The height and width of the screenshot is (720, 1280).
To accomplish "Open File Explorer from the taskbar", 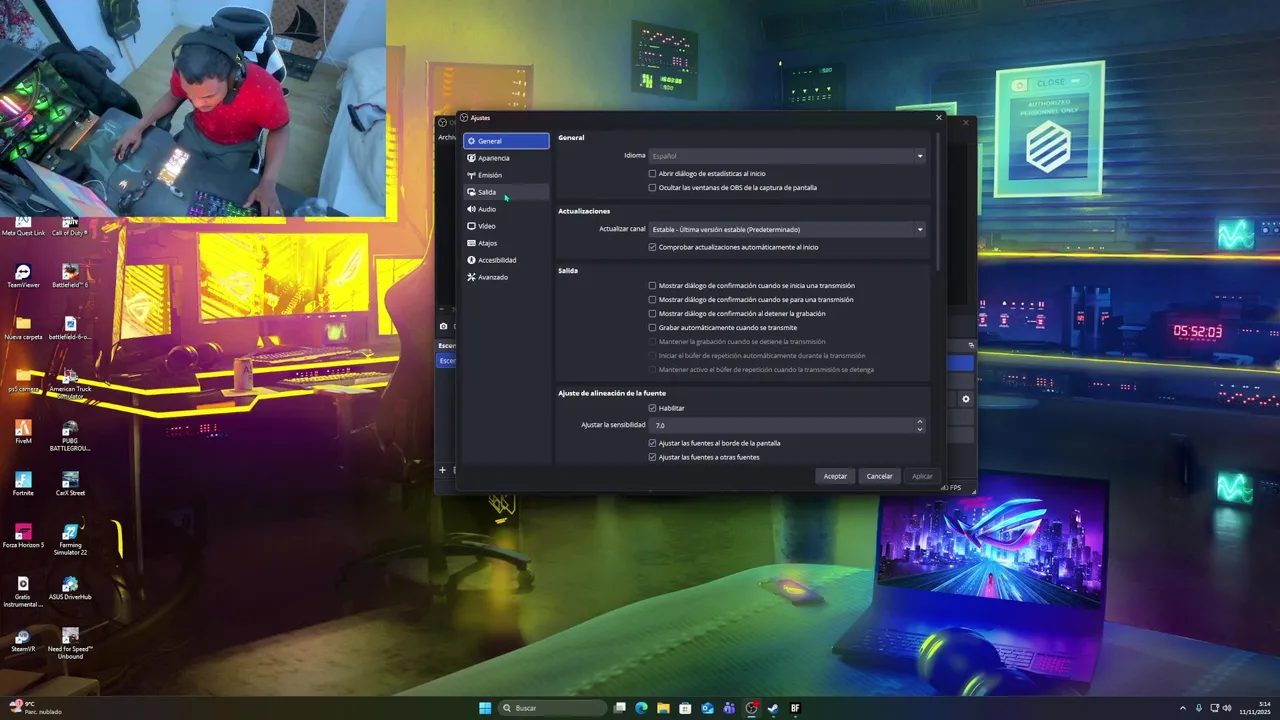I will pos(663,708).
